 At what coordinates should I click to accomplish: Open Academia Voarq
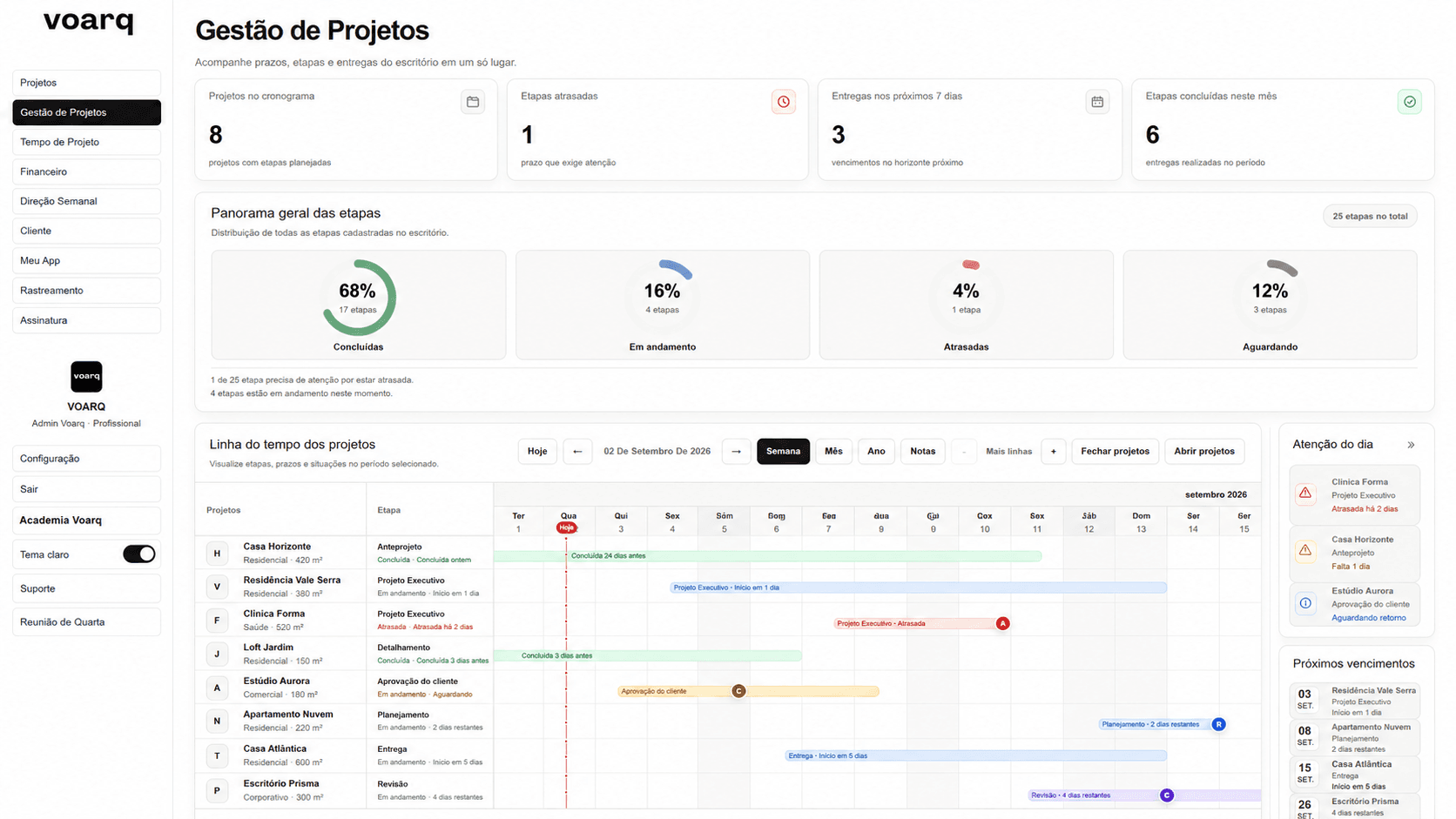86,520
